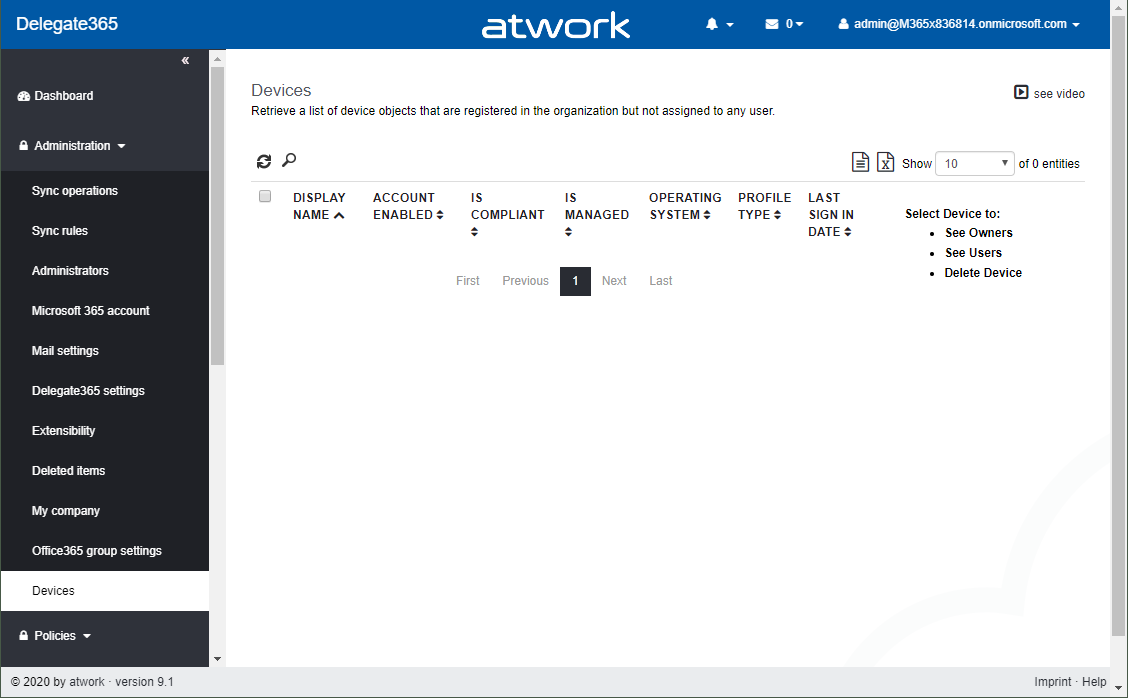Screen dimensions: 1128x698
Task: Click the "Select Device to:" label
Action: point(952,214)
